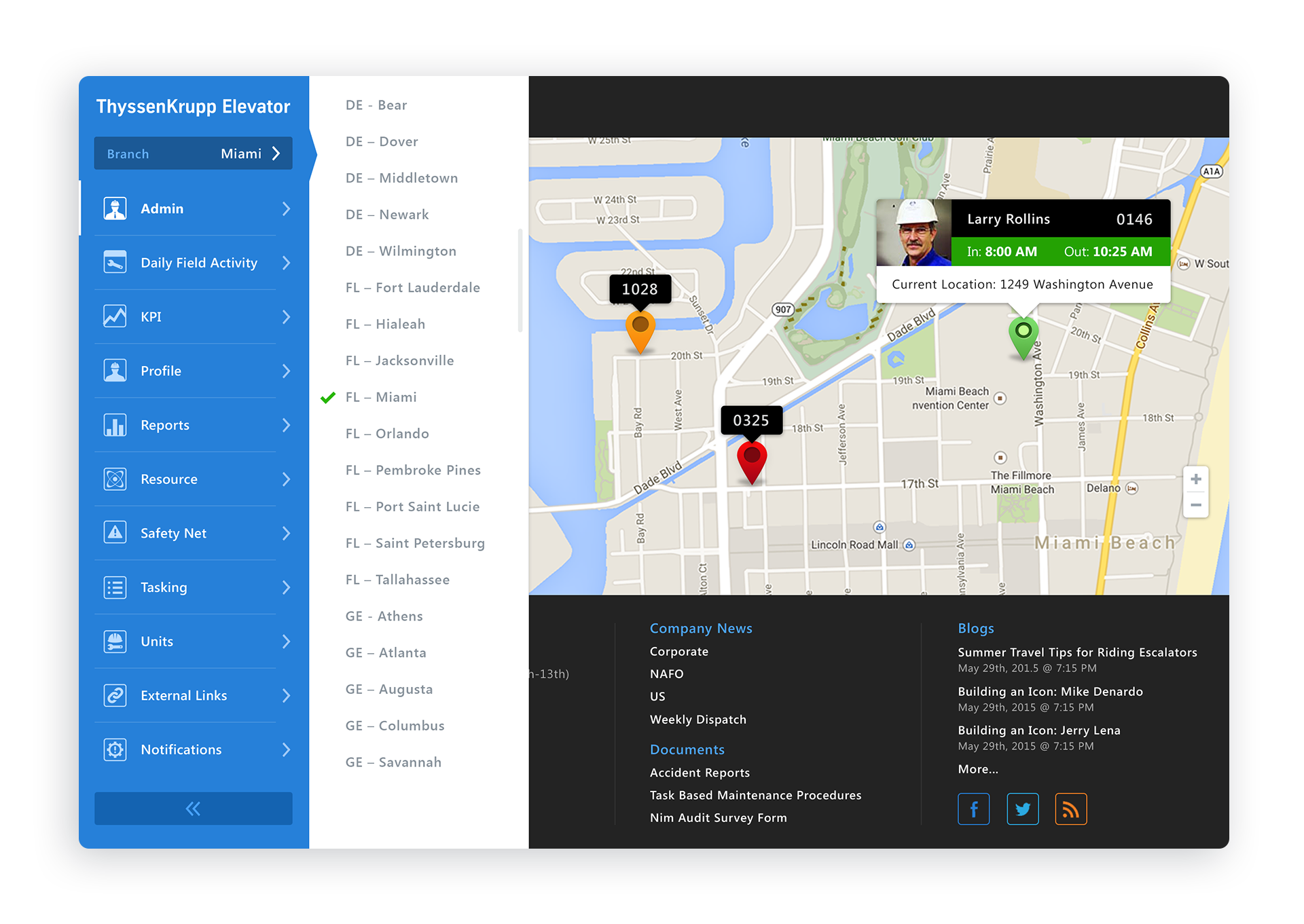
Task: Collapse the sidebar with double-arrow button
Action: pos(193,809)
